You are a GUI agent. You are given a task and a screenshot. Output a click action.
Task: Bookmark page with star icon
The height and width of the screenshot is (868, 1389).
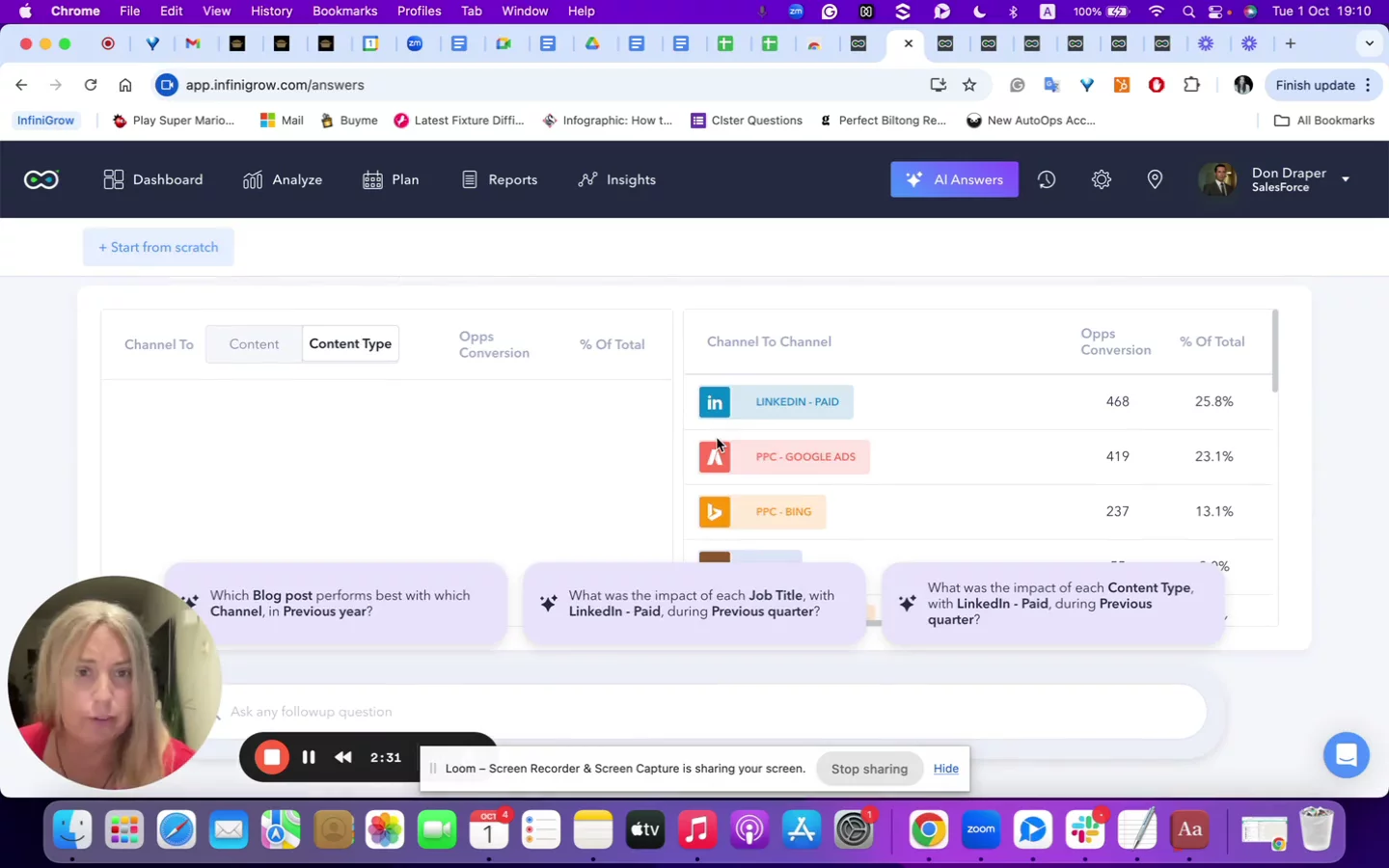[x=969, y=85]
